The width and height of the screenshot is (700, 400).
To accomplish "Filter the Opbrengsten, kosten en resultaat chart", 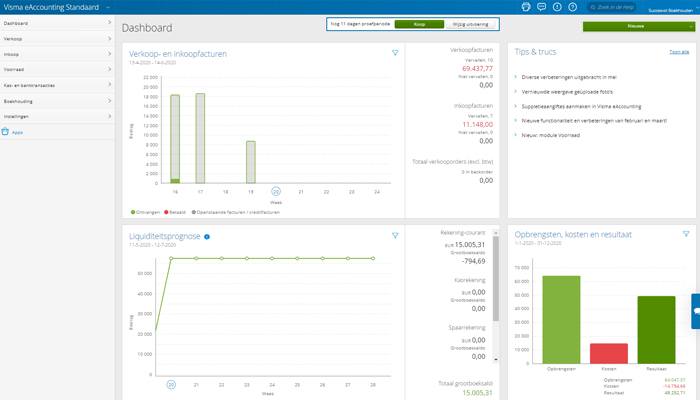I will pyautogui.click(x=686, y=233).
